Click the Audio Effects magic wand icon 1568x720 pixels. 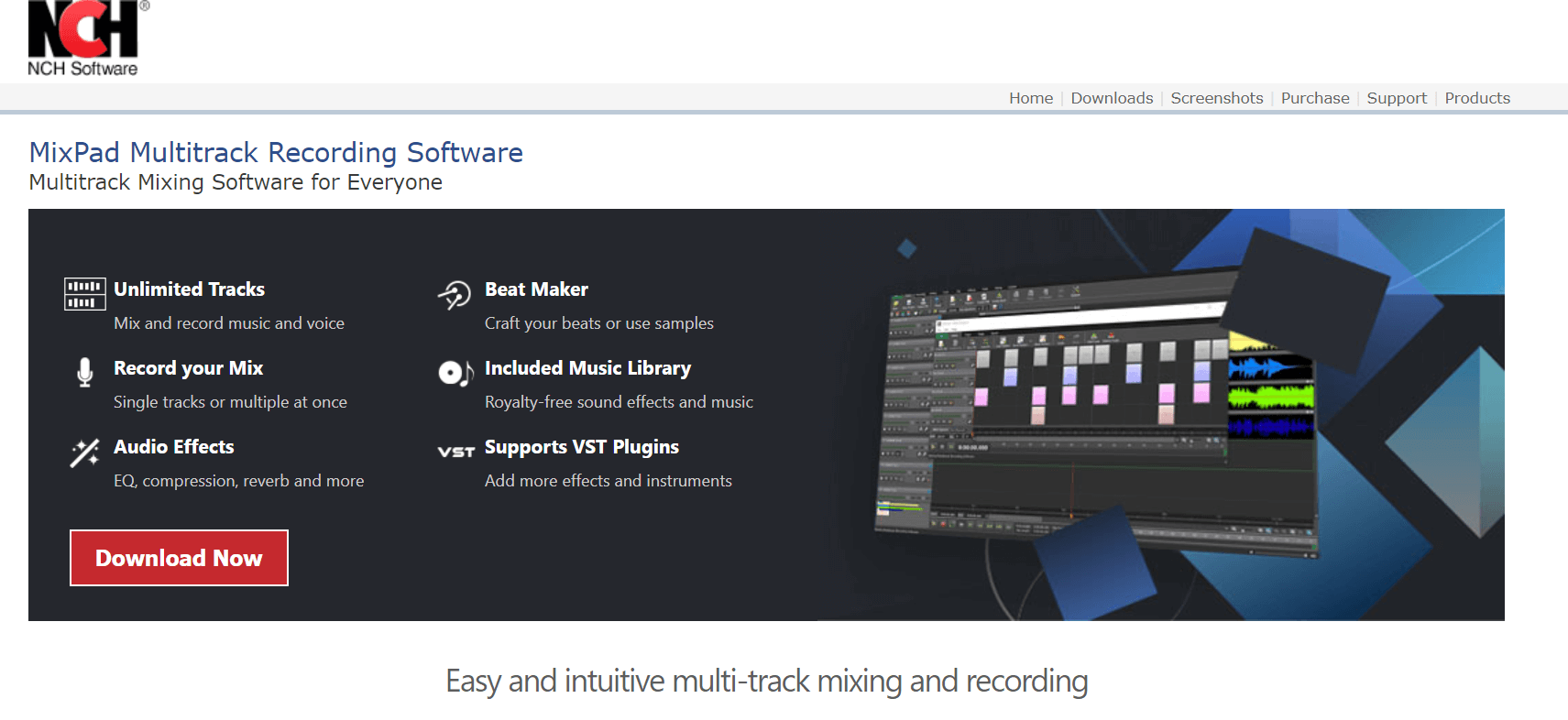(x=85, y=452)
